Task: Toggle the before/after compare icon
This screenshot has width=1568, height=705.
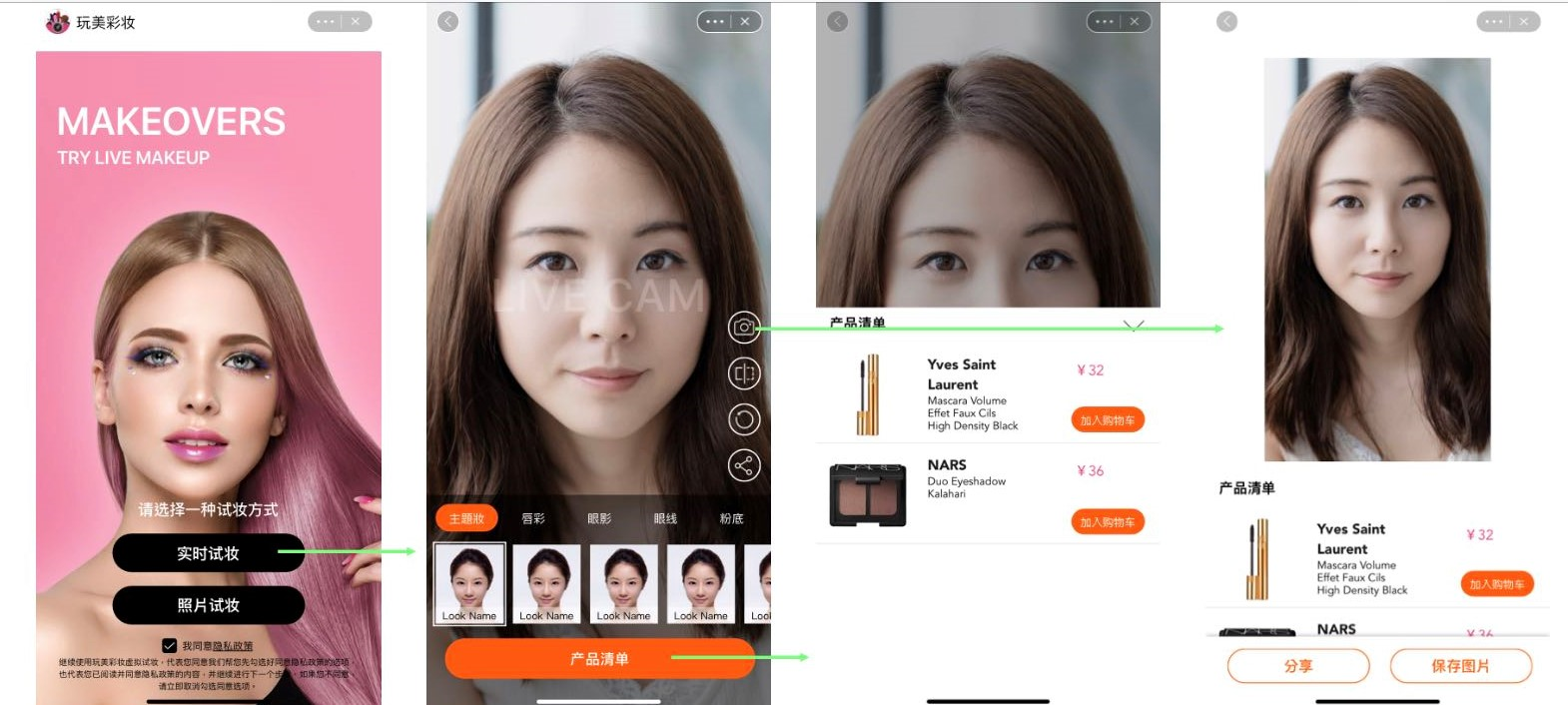Action: (744, 373)
